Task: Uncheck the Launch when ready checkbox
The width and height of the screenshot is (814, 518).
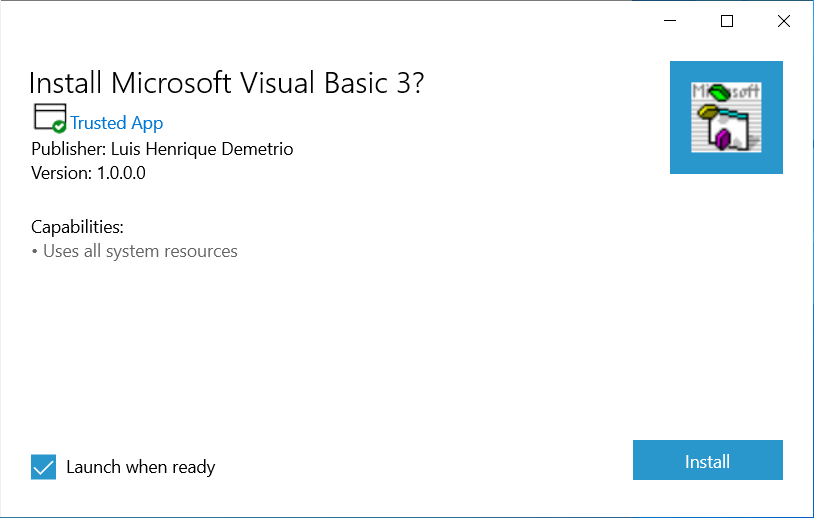Action: click(x=44, y=467)
